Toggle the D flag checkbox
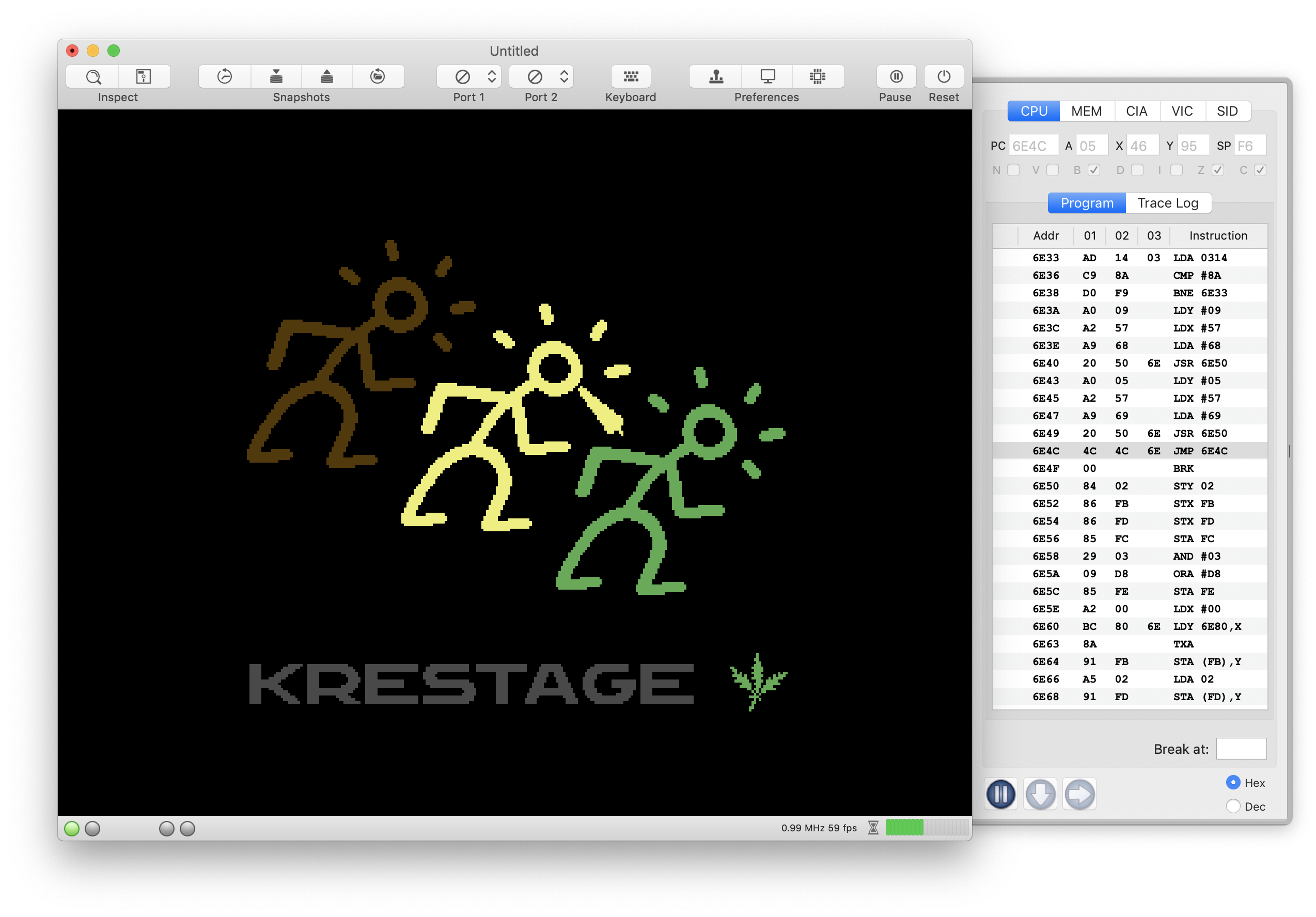1316x917 pixels. 1137,170
